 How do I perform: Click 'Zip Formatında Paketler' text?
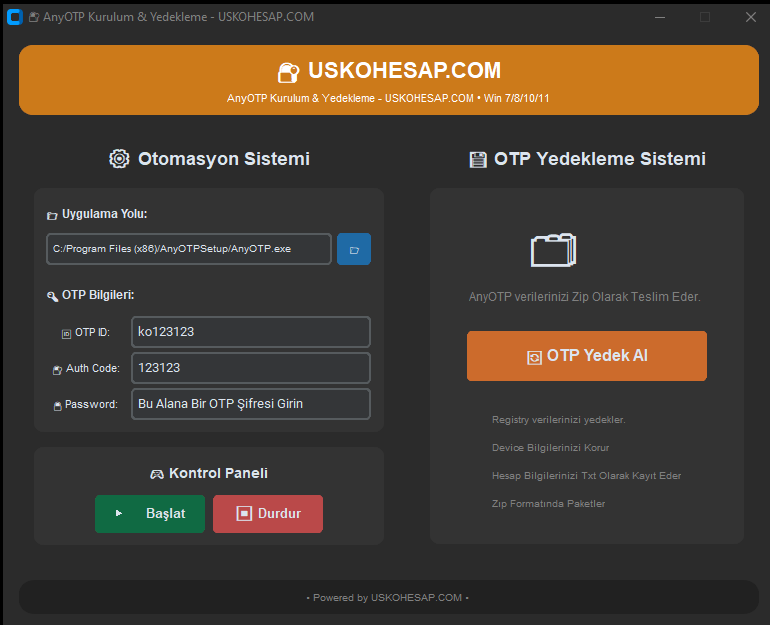pyautogui.click(x=549, y=504)
